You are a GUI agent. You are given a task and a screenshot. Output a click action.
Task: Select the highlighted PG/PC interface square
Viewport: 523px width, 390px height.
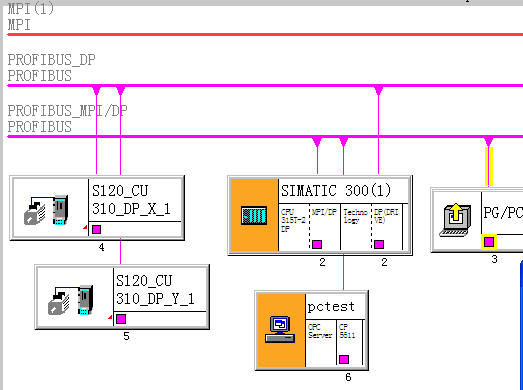[x=489, y=242]
